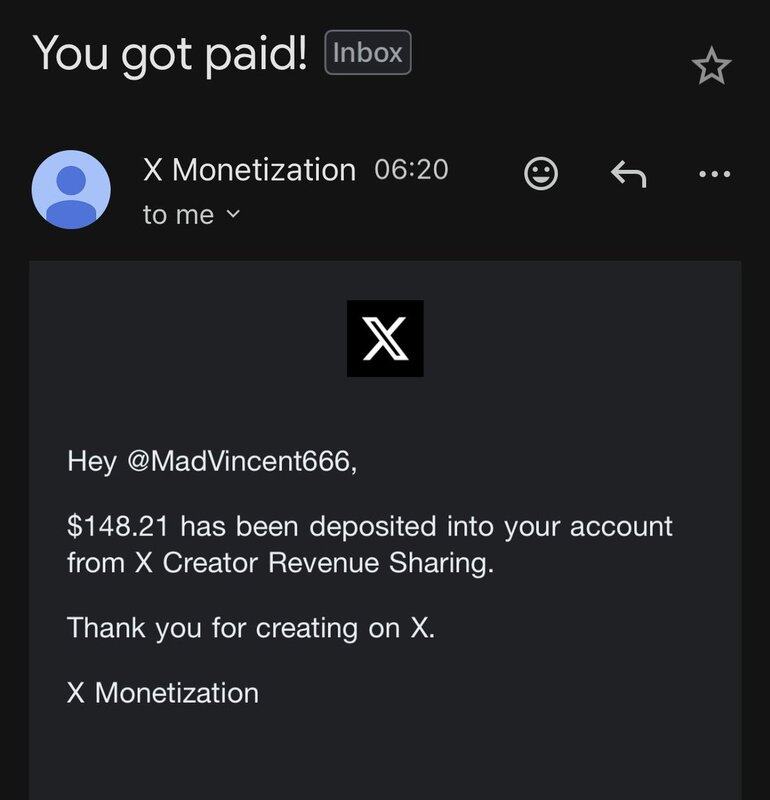Expand recipient details chevron beside "to me"

coord(234,214)
